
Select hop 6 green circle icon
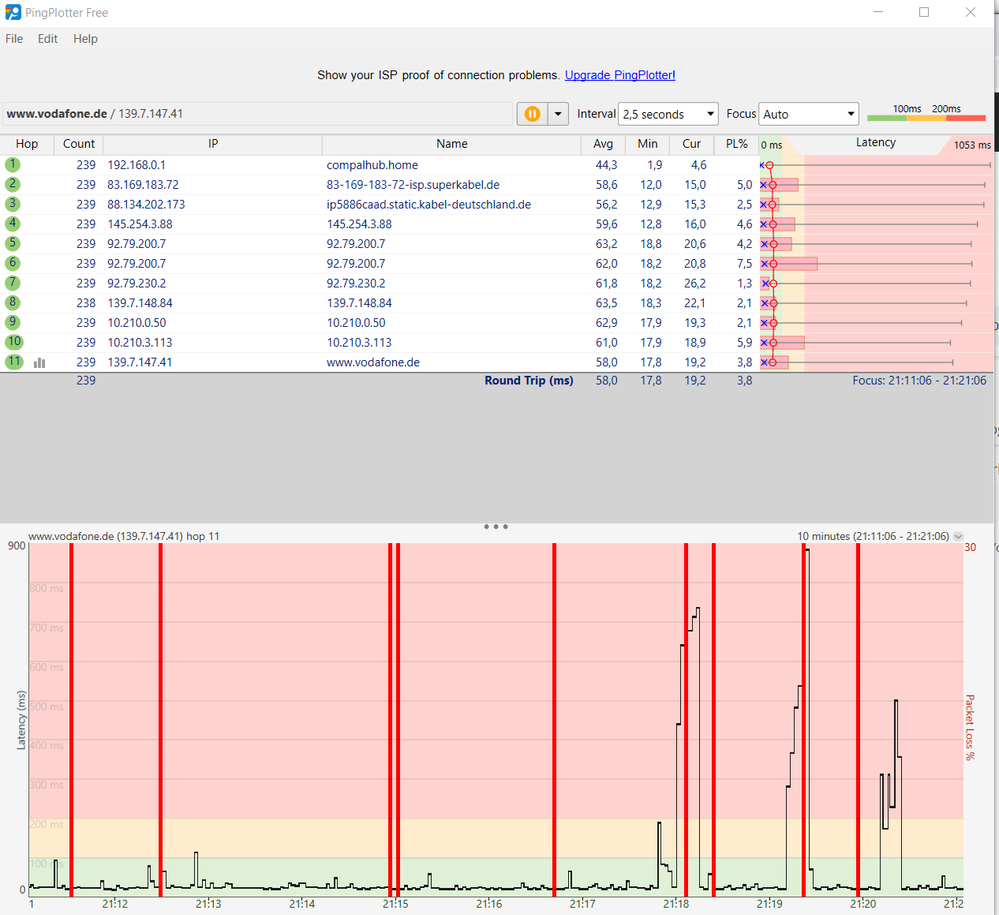tap(13, 263)
